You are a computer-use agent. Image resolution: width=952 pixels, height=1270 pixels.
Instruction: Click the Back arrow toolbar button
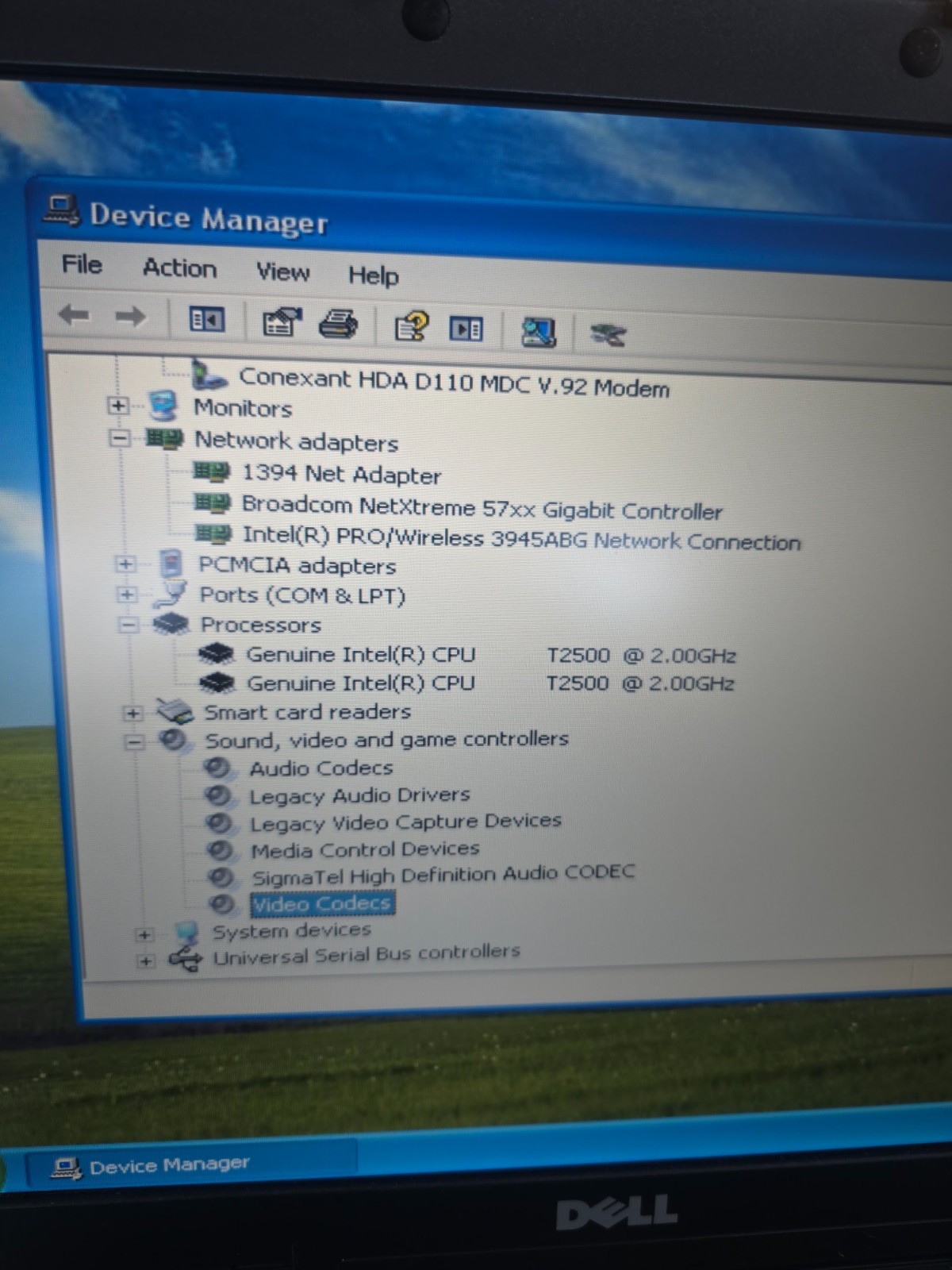[74, 315]
